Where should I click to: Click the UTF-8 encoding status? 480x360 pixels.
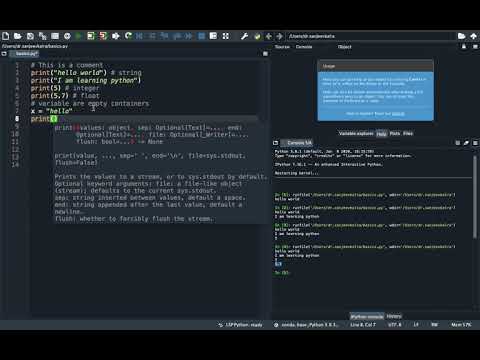[395, 325]
